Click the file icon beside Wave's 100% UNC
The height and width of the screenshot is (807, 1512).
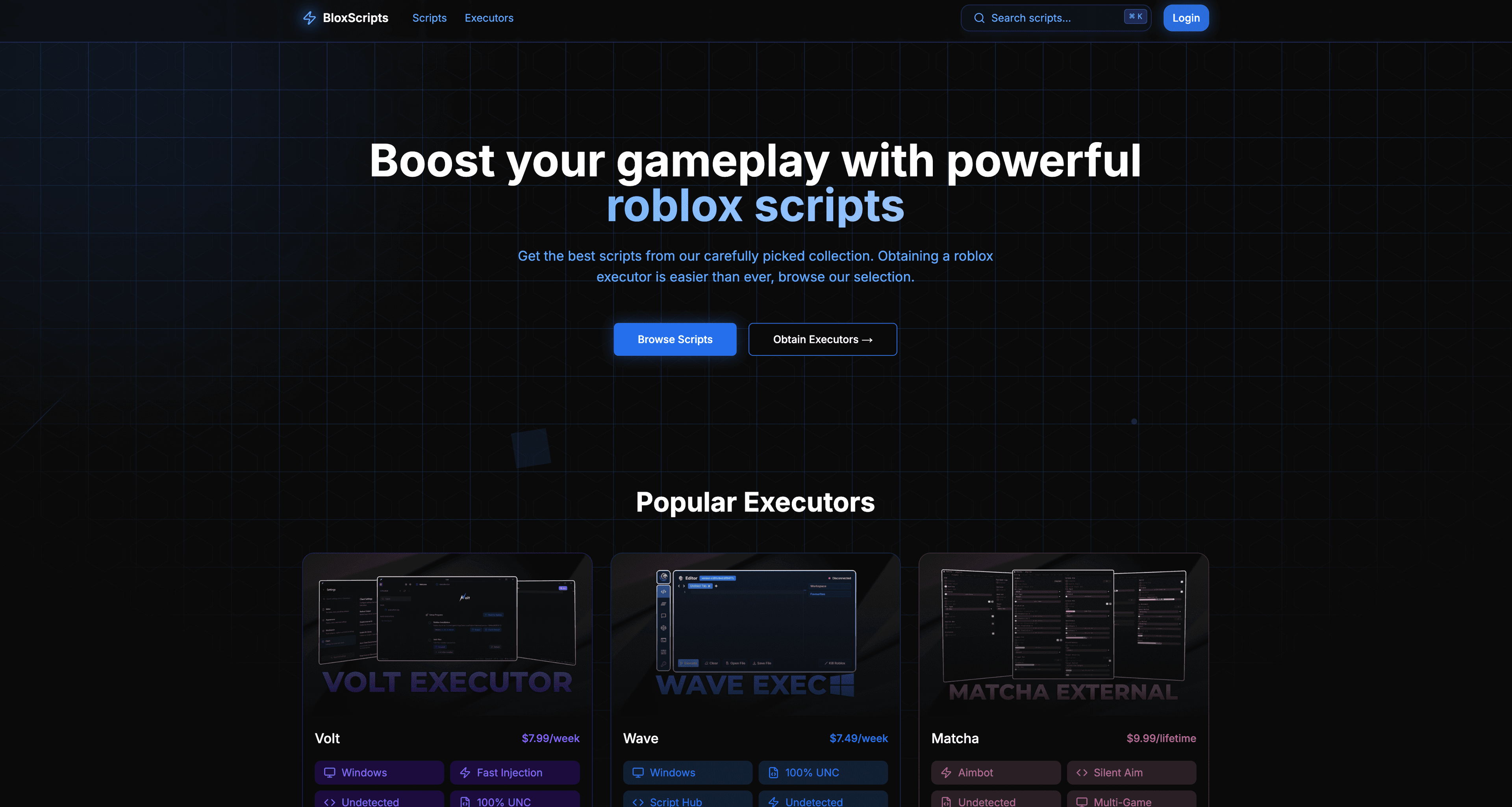point(774,772)
